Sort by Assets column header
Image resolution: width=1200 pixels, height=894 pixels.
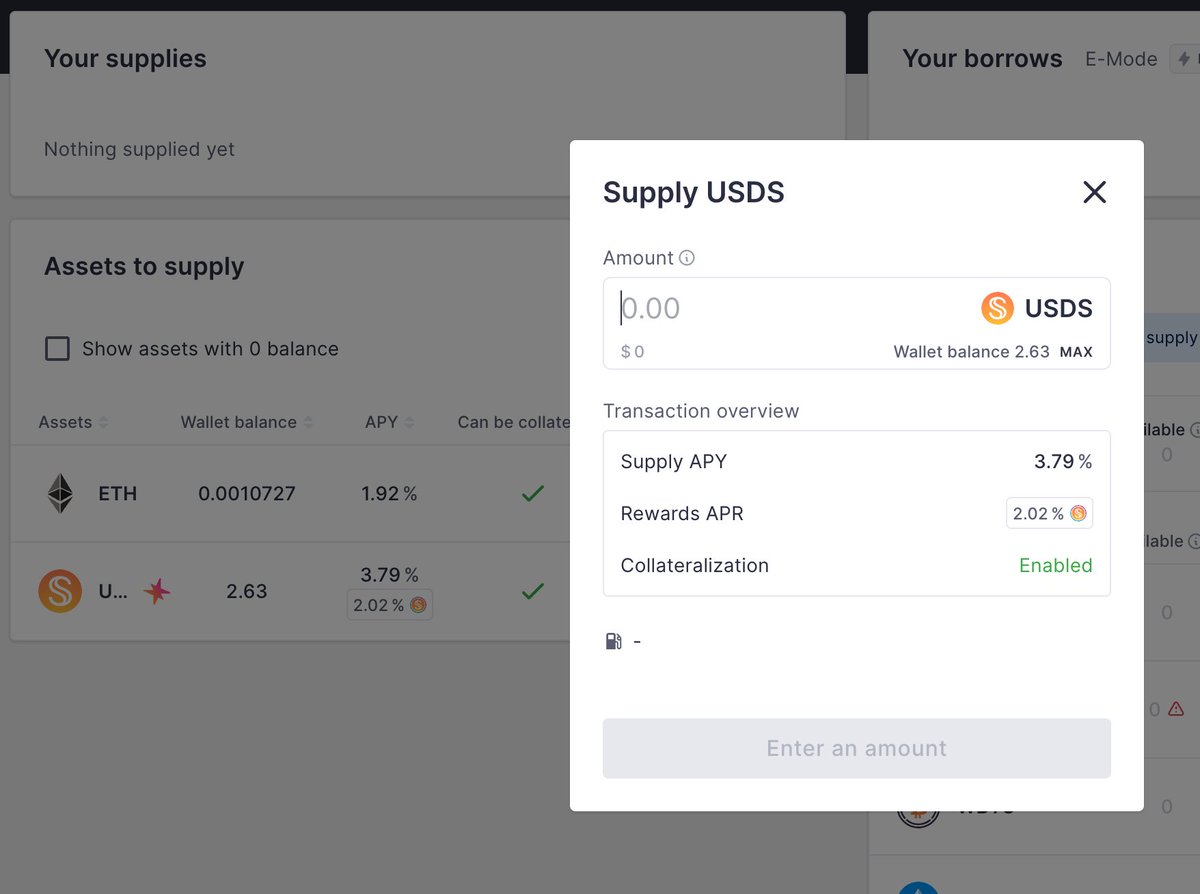pos(73,422)
